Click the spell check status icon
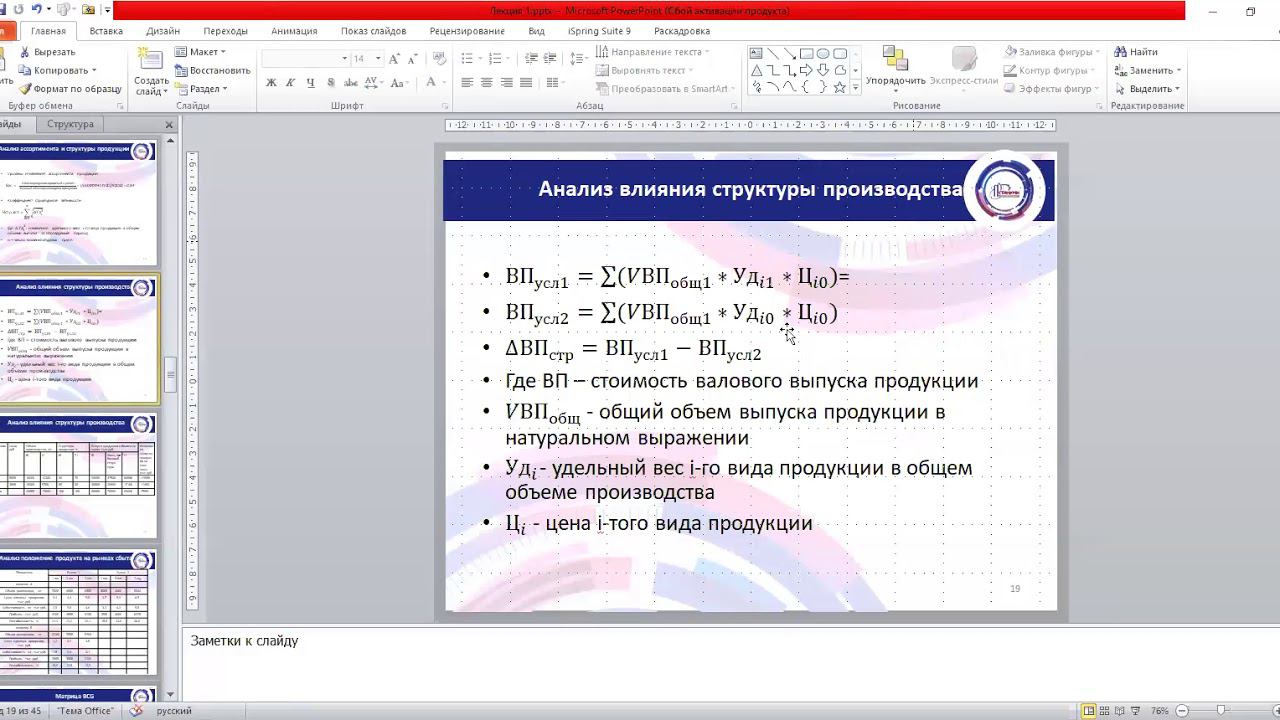This screenshot has width=1280, height=720. [136, 711]
